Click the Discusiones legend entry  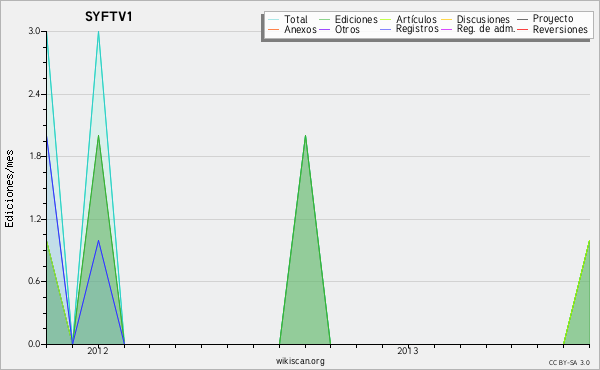(476, 19)
